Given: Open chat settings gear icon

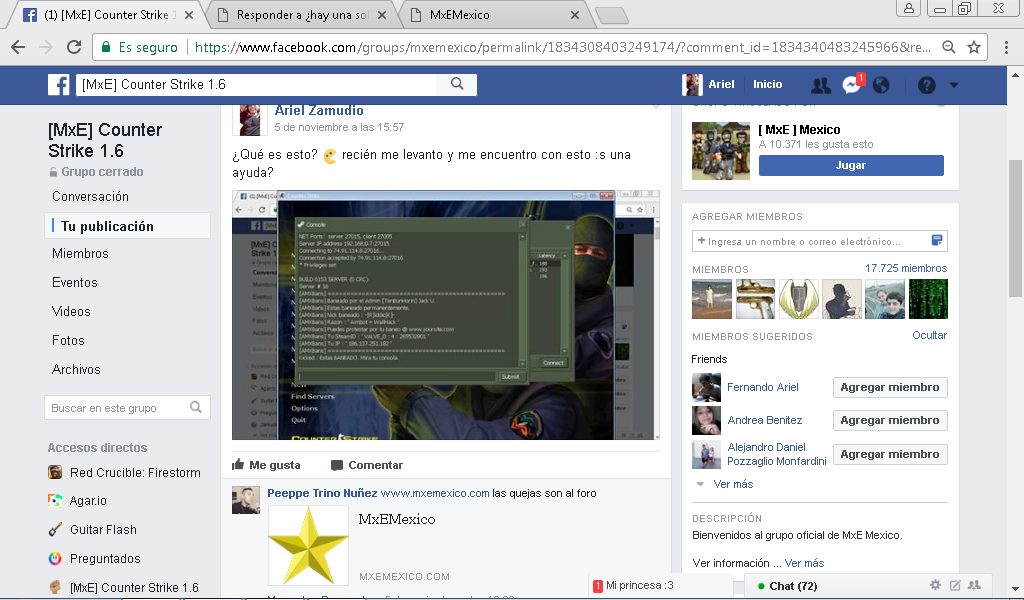Looking at the screenshot, I should pyautogui.click(x=935, y=585).
